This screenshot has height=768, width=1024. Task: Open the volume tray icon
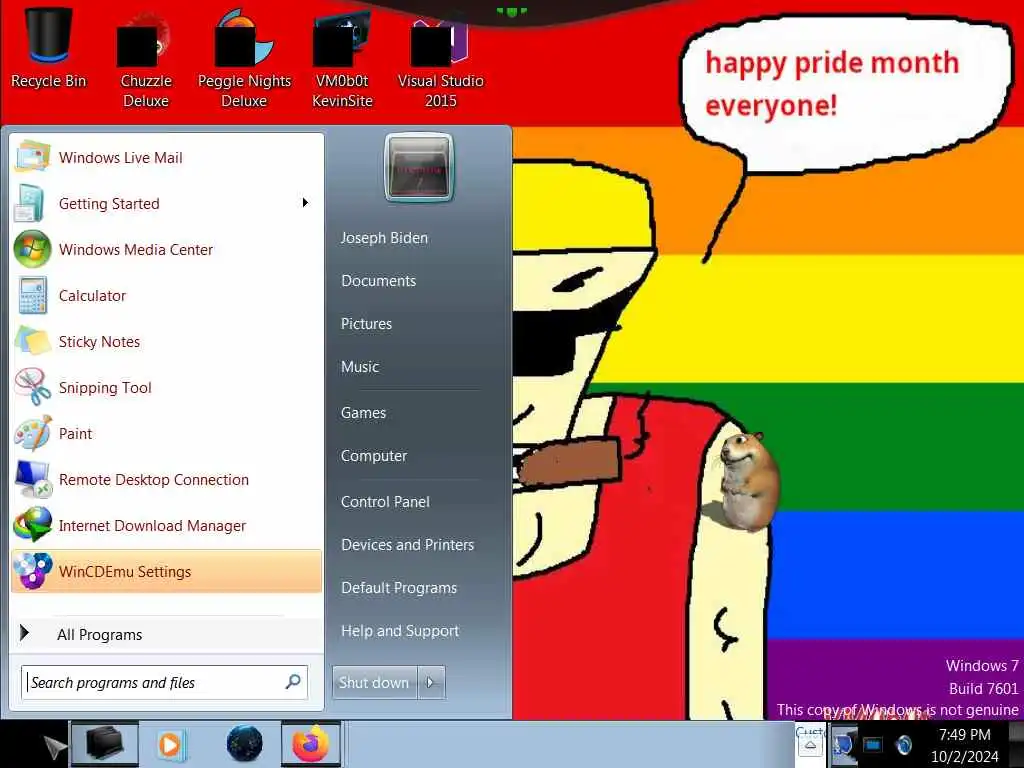[x=904, y=744]
